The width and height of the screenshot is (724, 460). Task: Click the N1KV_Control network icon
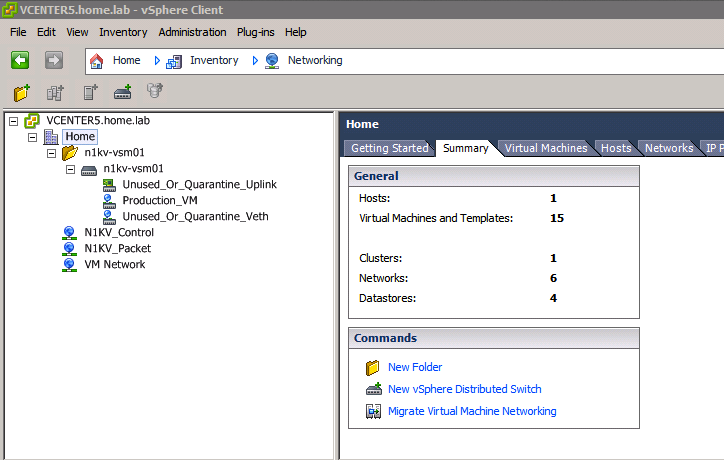tap(69, 232)
